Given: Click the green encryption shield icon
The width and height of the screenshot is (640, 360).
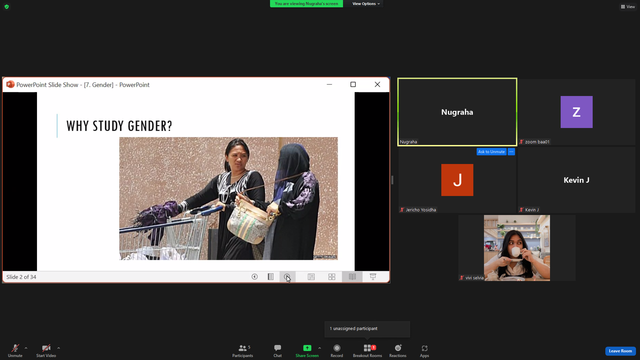Looking at the screenshot, I should 7,7.
